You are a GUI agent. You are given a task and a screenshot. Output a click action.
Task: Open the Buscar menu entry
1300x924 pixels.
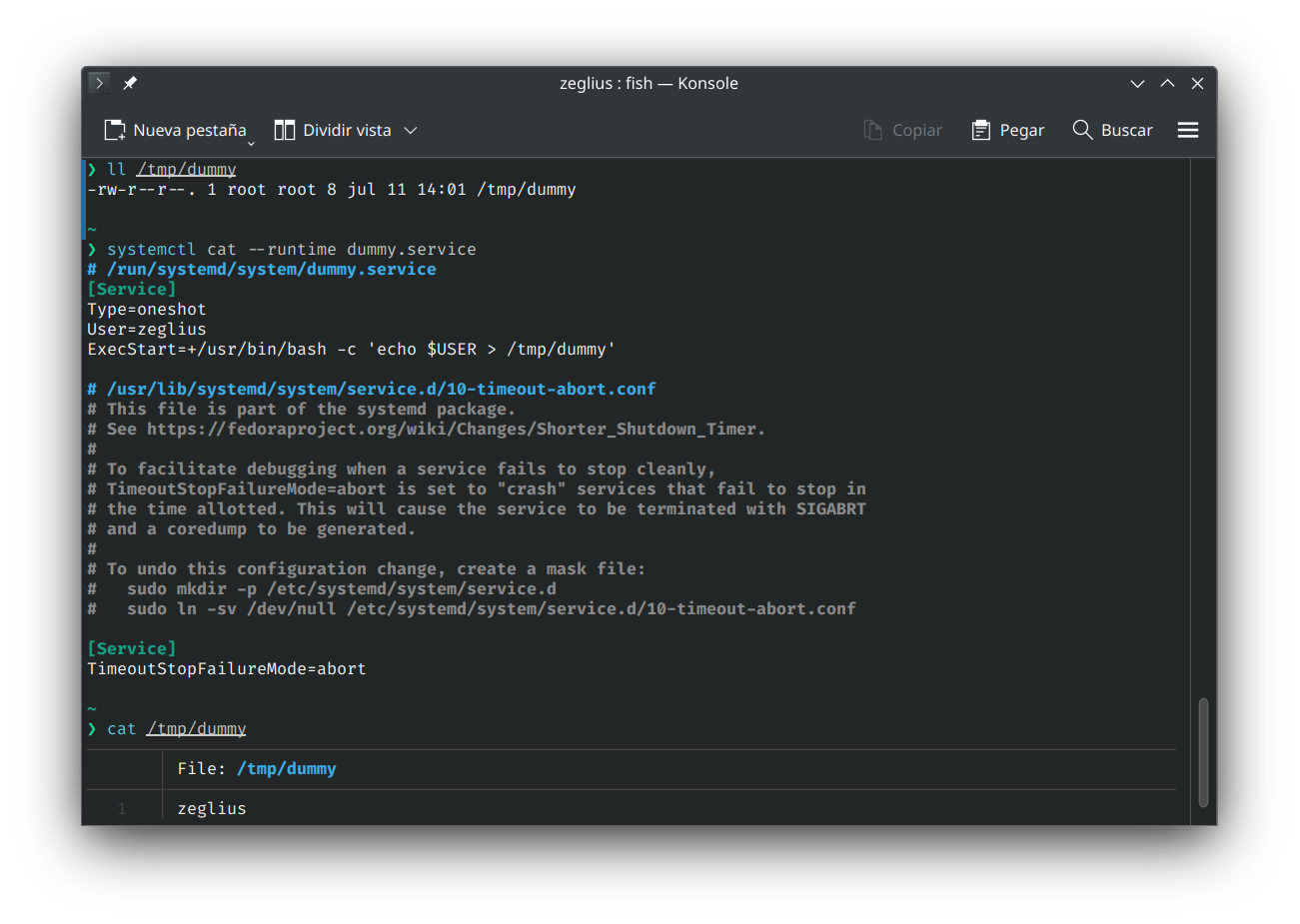tap(1126, 129)
